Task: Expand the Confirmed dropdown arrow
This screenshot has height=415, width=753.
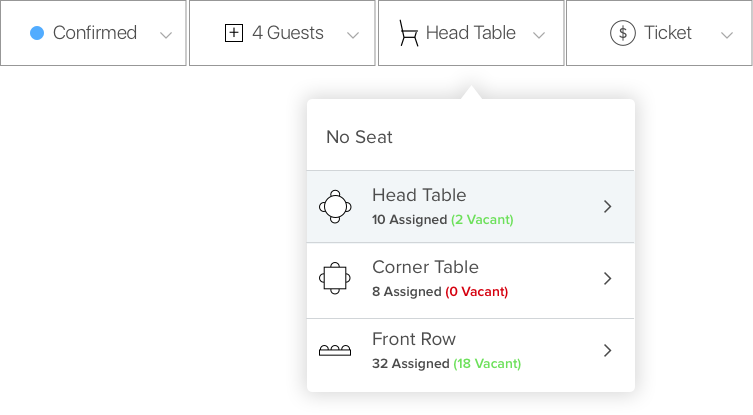Action: 166,35
